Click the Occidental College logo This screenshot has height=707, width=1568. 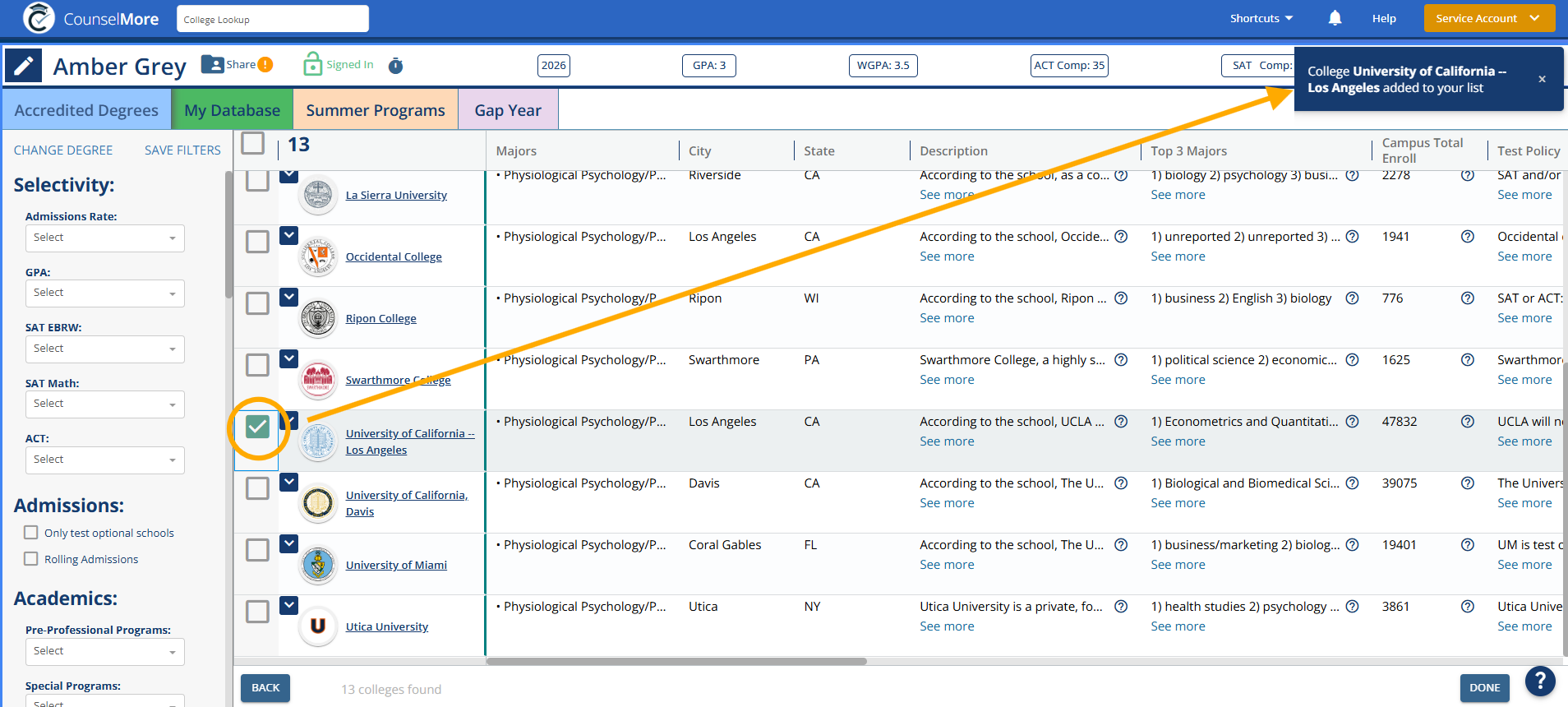coord(318,256)
